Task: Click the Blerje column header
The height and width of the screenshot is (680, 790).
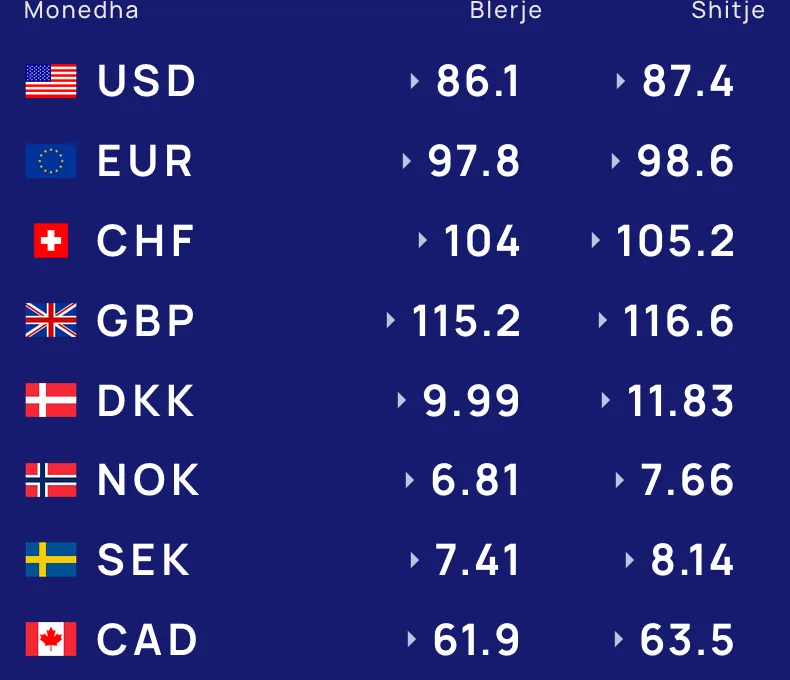Action: [x=505, y=12]
